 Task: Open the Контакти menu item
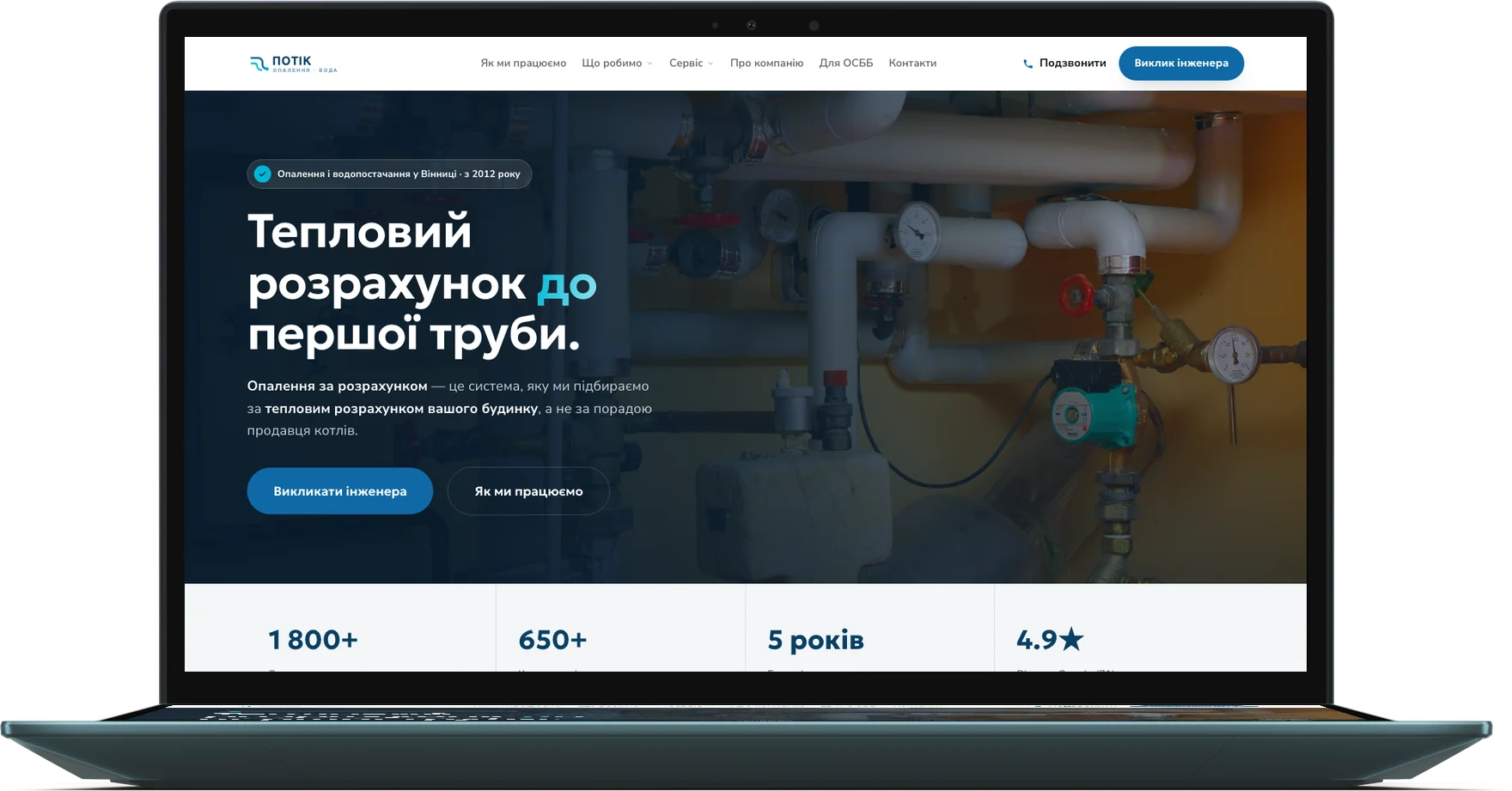pyautogui.click(x=912, y=63)
